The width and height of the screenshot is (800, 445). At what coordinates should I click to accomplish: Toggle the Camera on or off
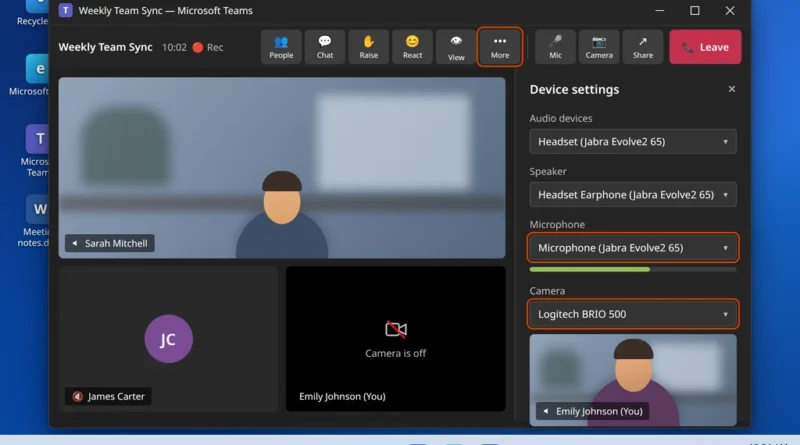tap(599, 47)
